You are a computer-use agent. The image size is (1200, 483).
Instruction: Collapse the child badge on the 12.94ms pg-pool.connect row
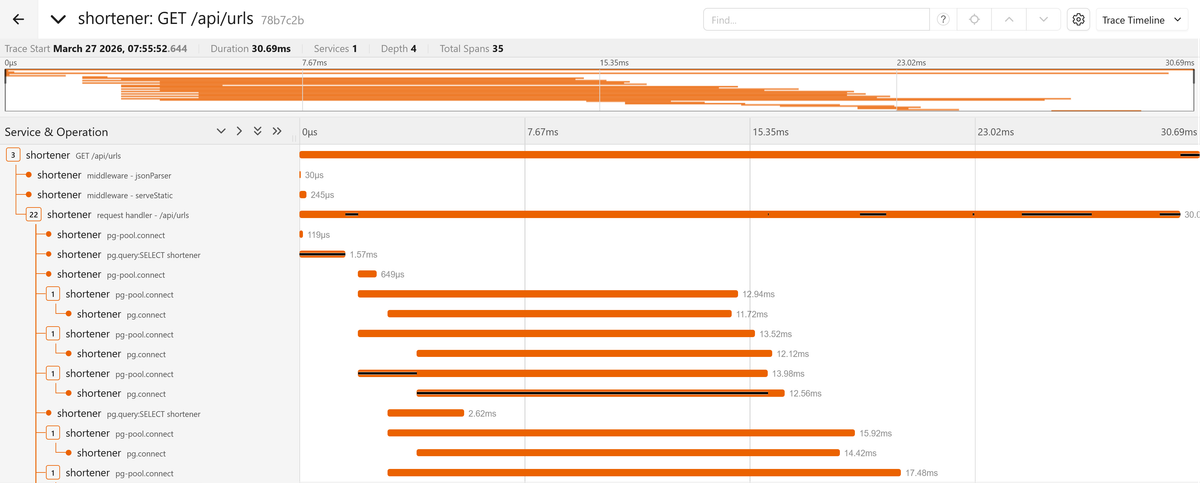click(x=52, y=294)
